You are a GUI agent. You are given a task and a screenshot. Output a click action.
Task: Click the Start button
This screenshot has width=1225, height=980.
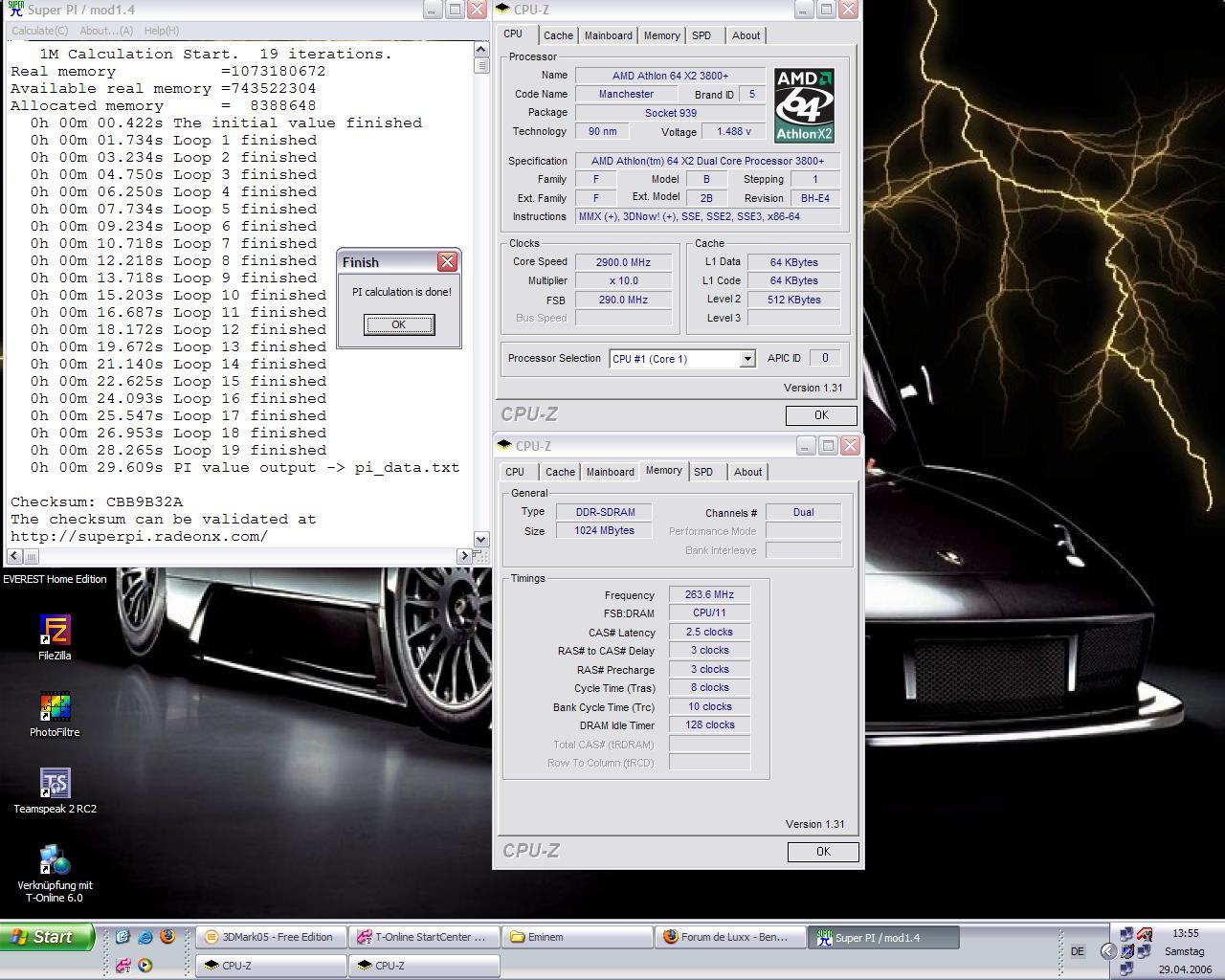pyautogui.click(x=47, y=937)
